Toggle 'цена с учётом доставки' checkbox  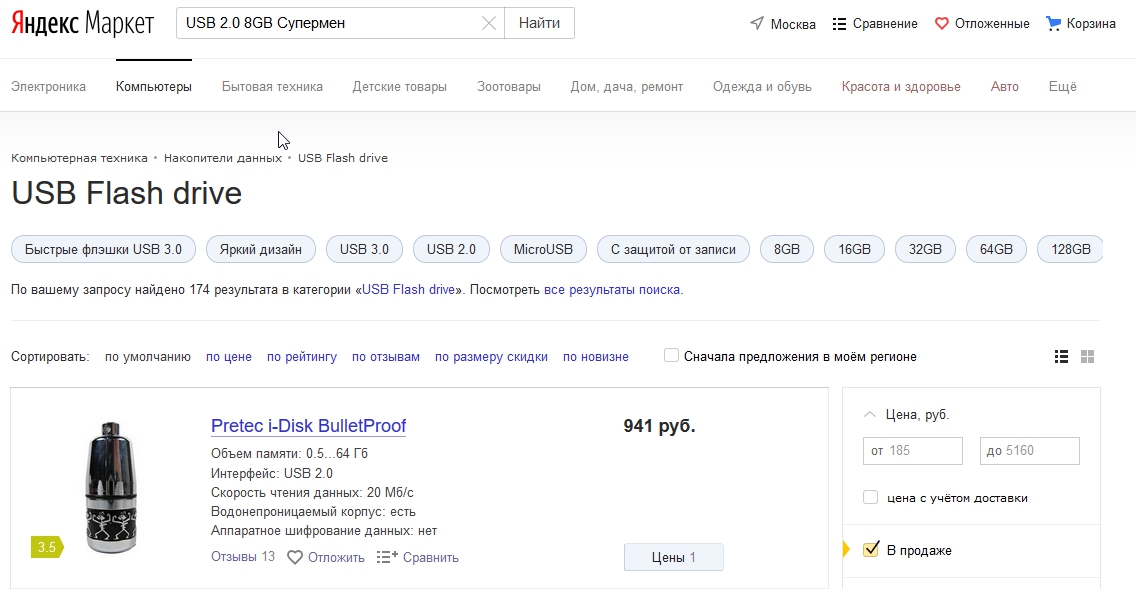(x=871, y=498)
